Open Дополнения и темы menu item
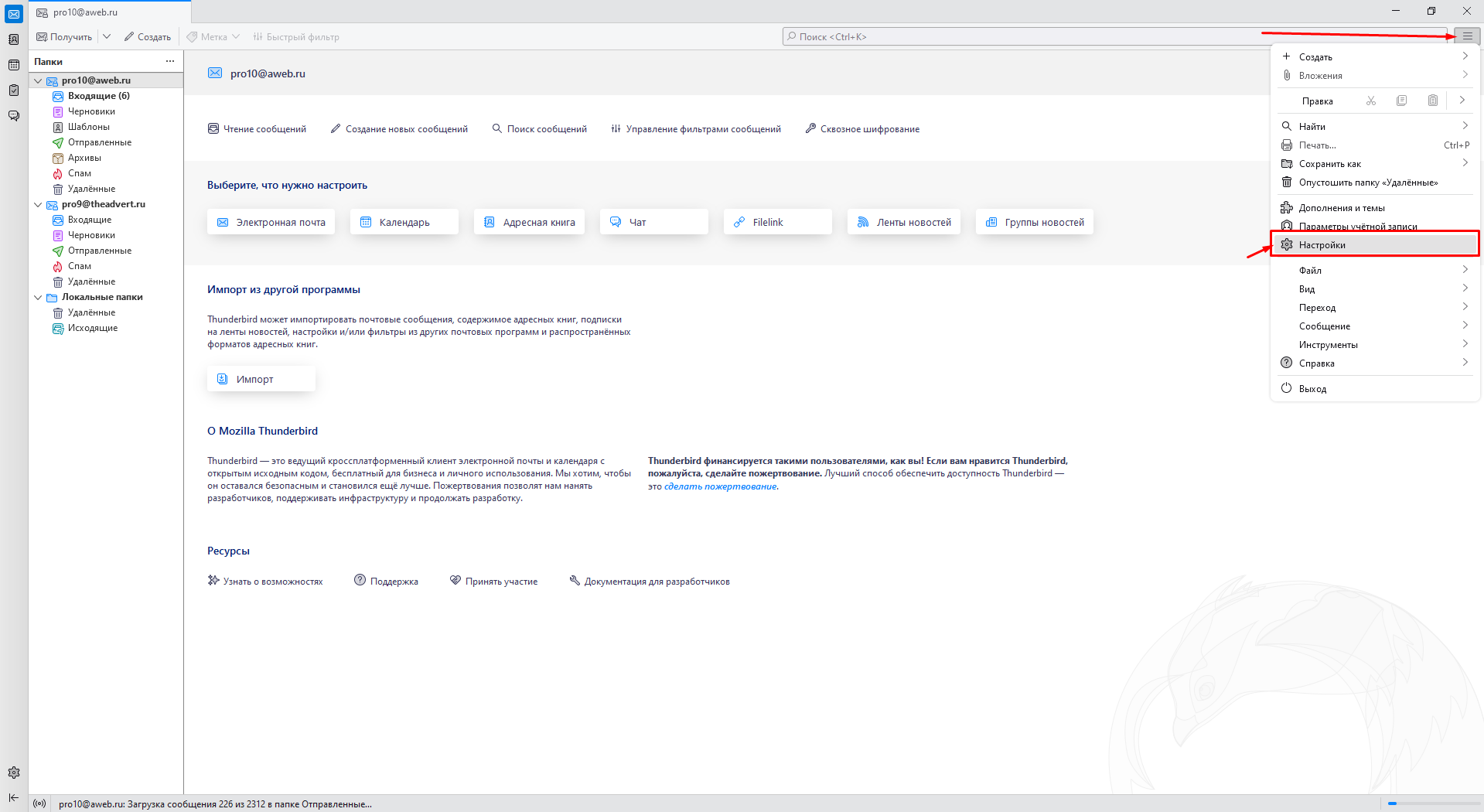1484x812 pixels. pos(1375,208)
